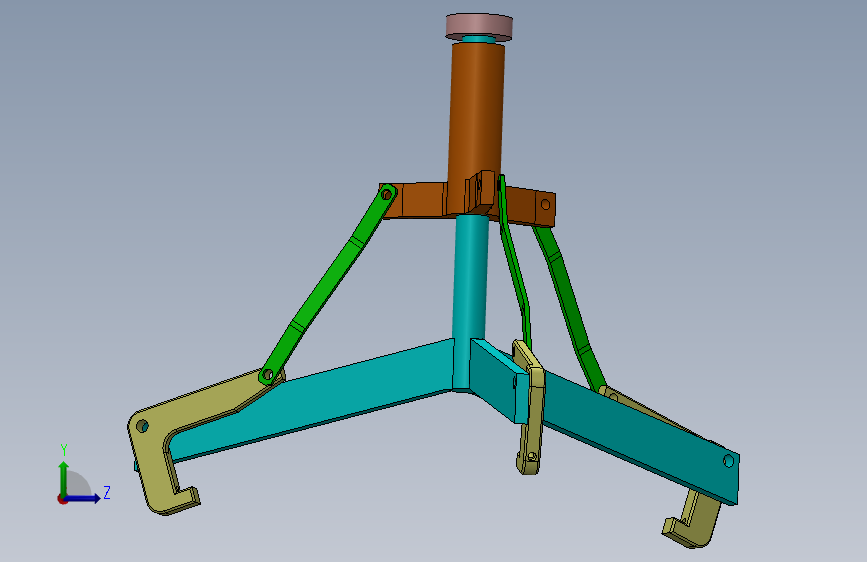The width and height of the screenshot is (867, 562).
Task: Click the teal central vertical shaft
Action: [471, 277]
